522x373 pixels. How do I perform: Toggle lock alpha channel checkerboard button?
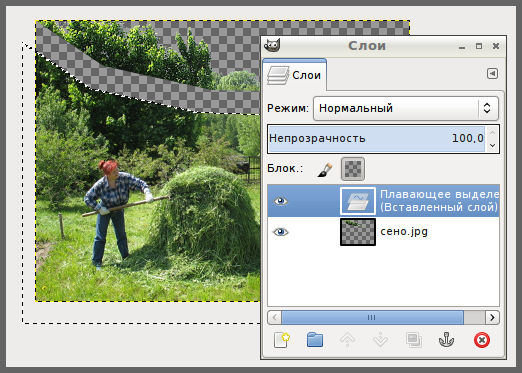[353, 169]
